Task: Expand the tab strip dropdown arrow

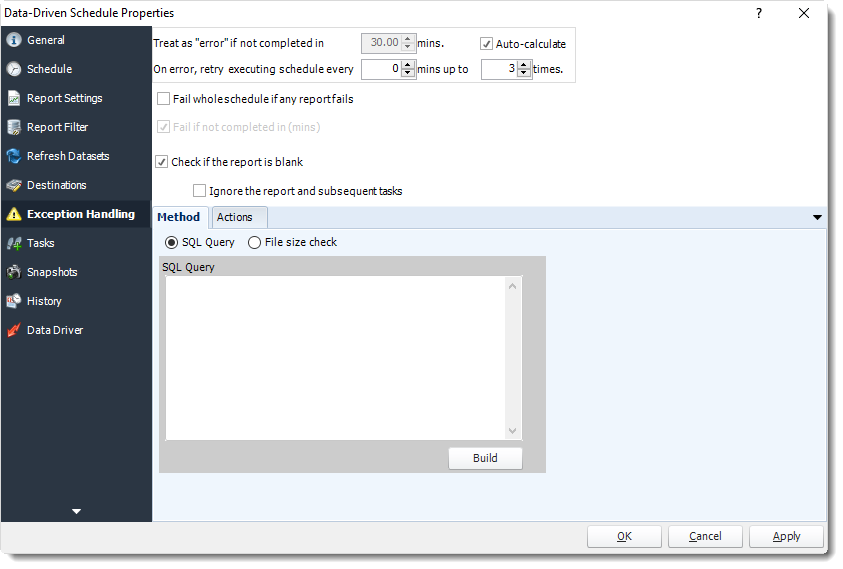Action: 817,218
